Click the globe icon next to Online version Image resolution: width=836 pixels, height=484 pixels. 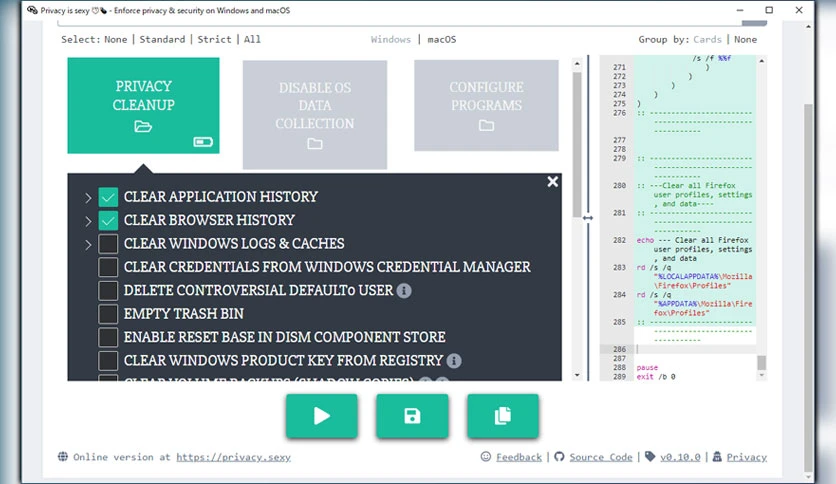(x=63, y=457)
